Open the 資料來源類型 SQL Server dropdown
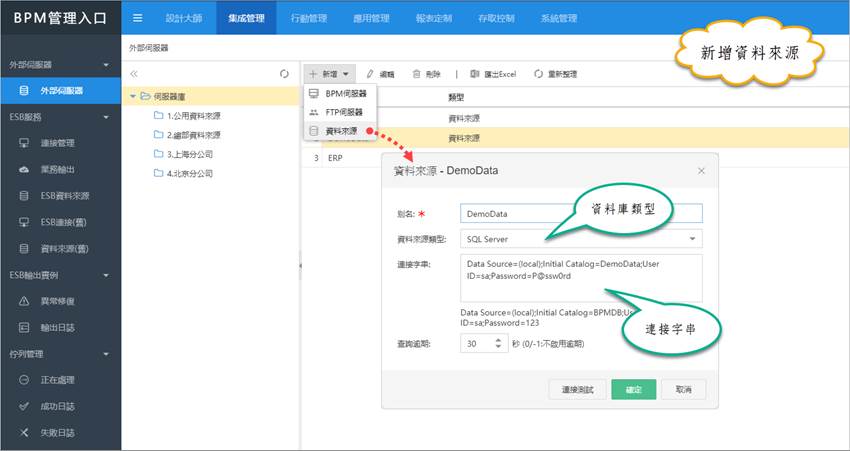Viewport: 850px width, 451px height. click(581, 239)
